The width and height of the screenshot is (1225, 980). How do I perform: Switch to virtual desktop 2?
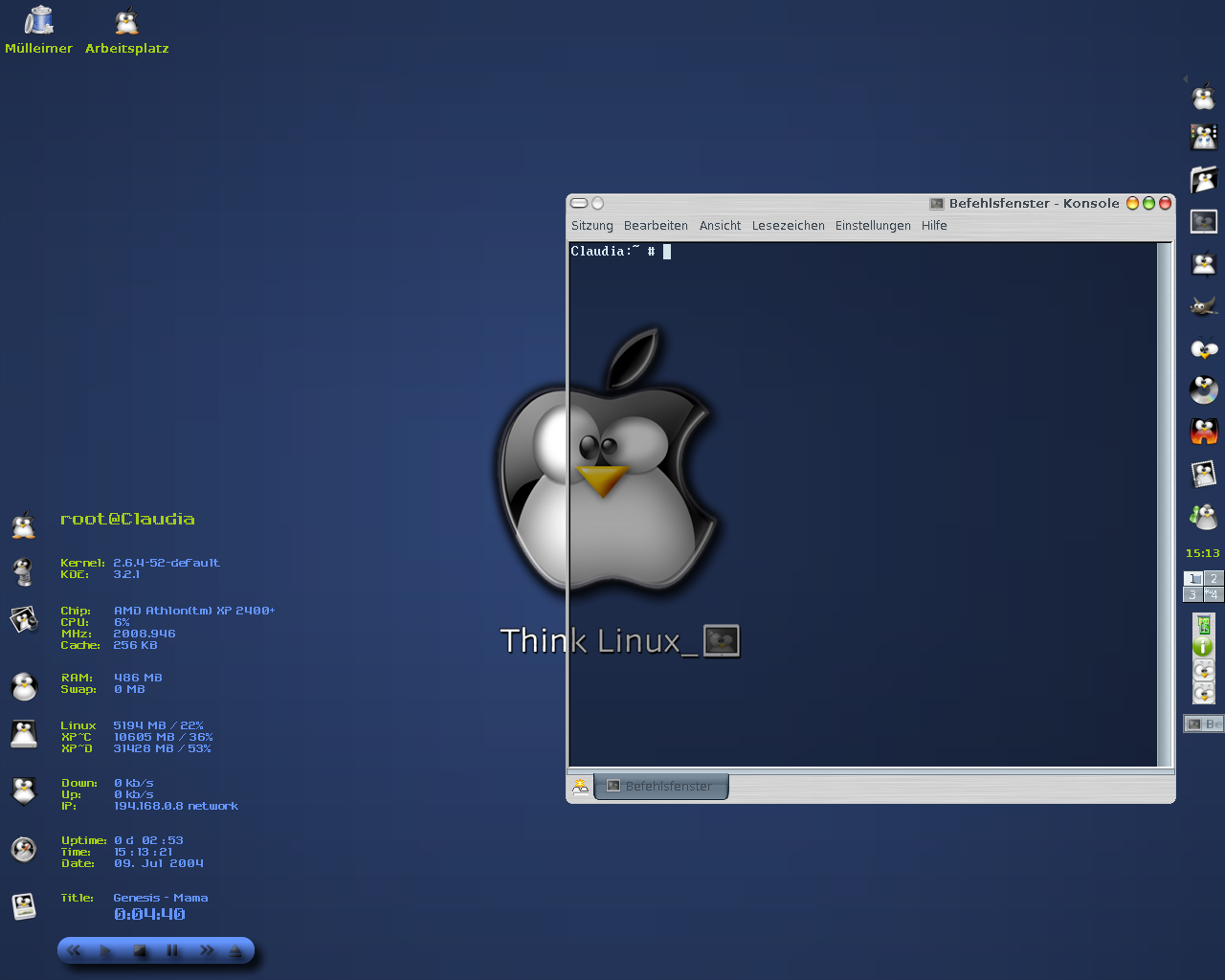[x=1214, y=578]
